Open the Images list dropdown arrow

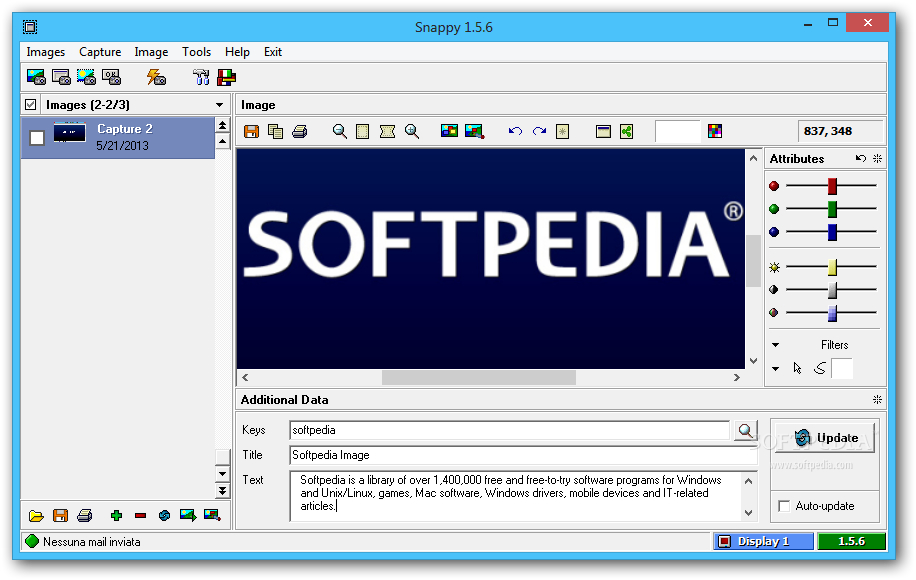point(220,105)
